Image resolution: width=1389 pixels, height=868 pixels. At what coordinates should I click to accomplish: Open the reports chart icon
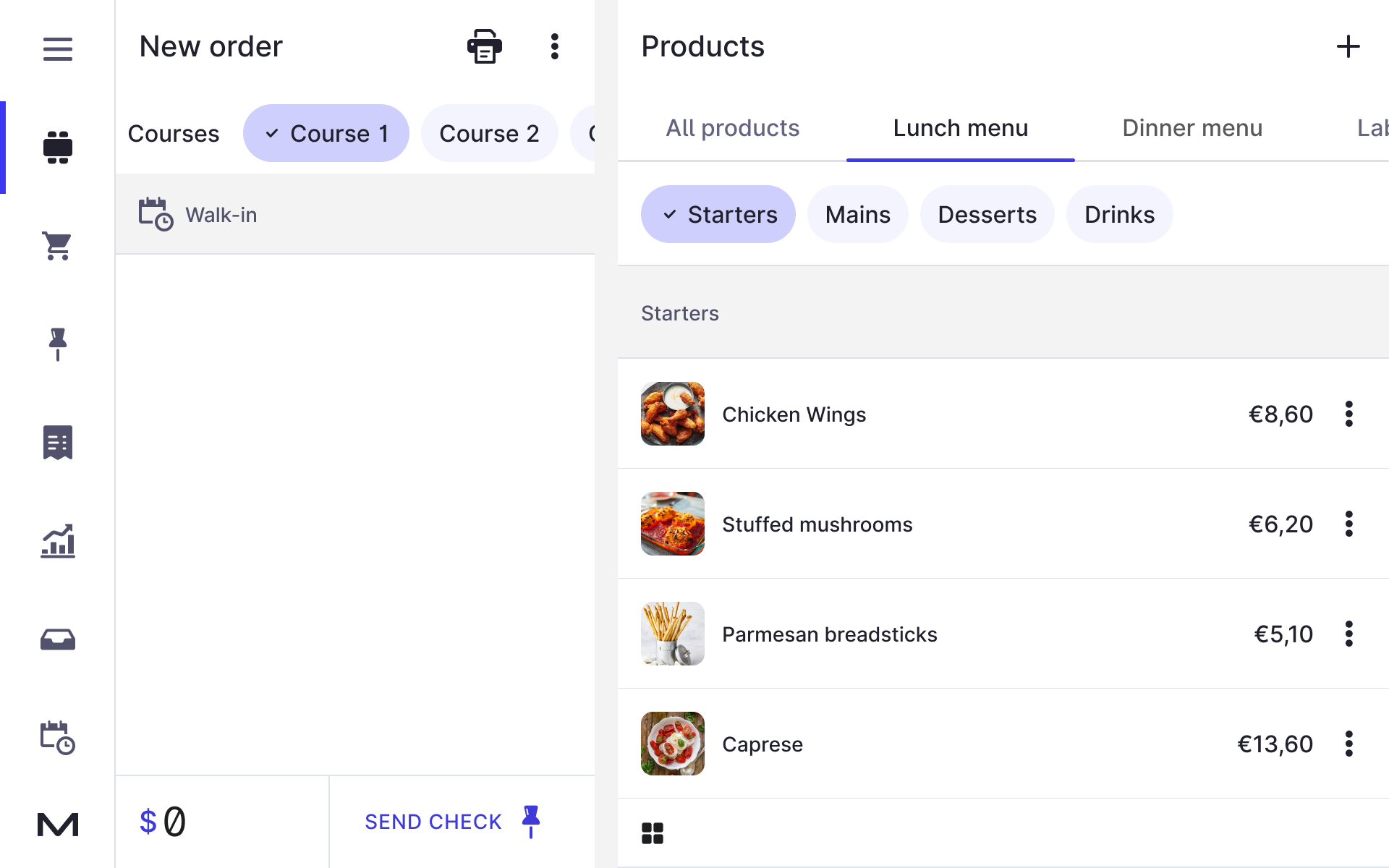click(x=58, y=540)
